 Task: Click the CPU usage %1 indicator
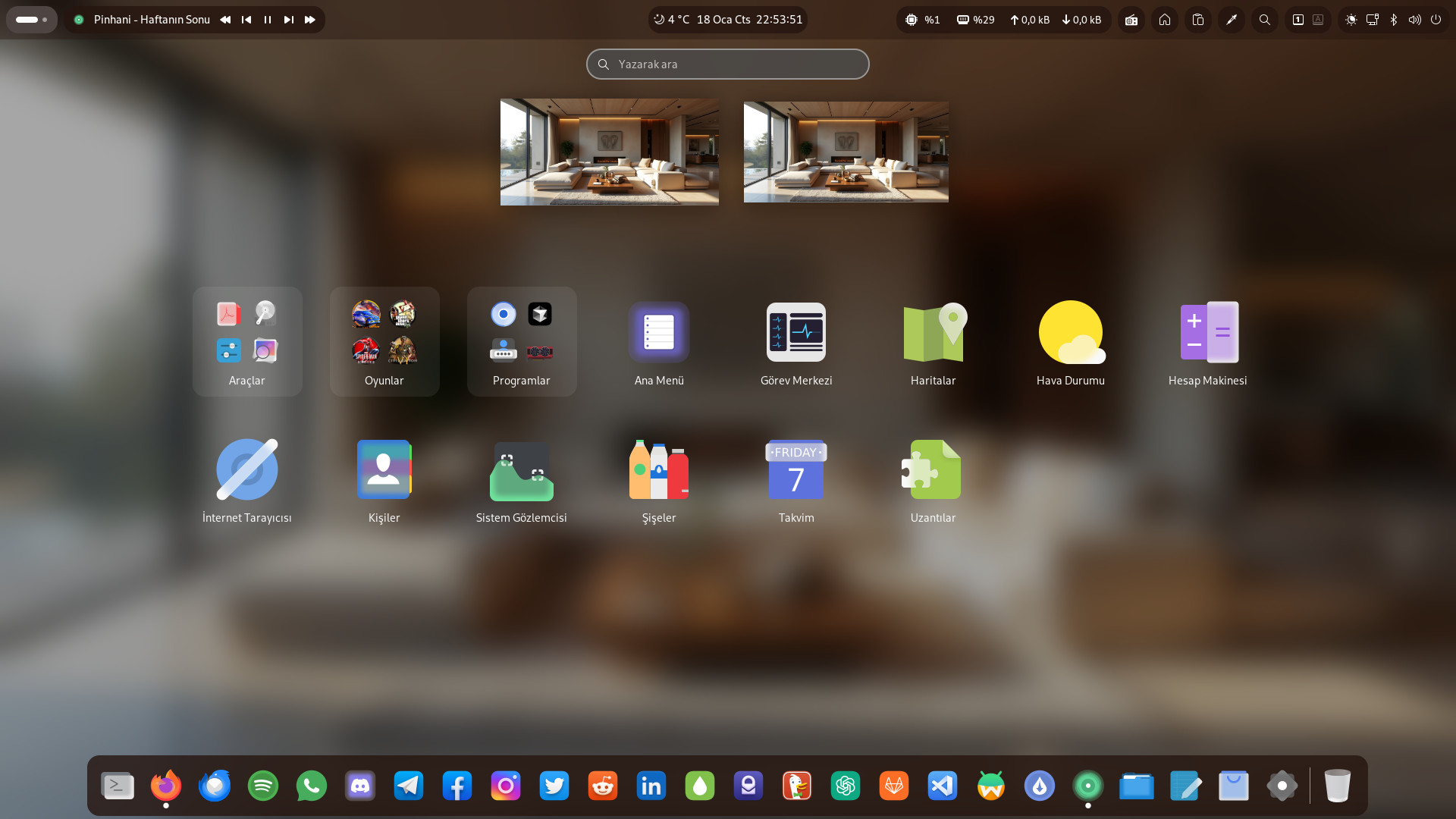coord(923,20)
